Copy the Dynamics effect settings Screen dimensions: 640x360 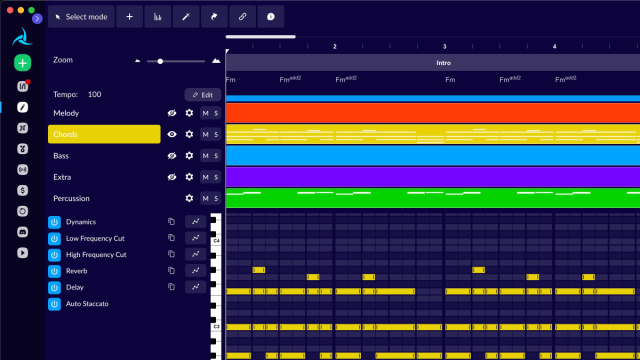tap(171, 221)
